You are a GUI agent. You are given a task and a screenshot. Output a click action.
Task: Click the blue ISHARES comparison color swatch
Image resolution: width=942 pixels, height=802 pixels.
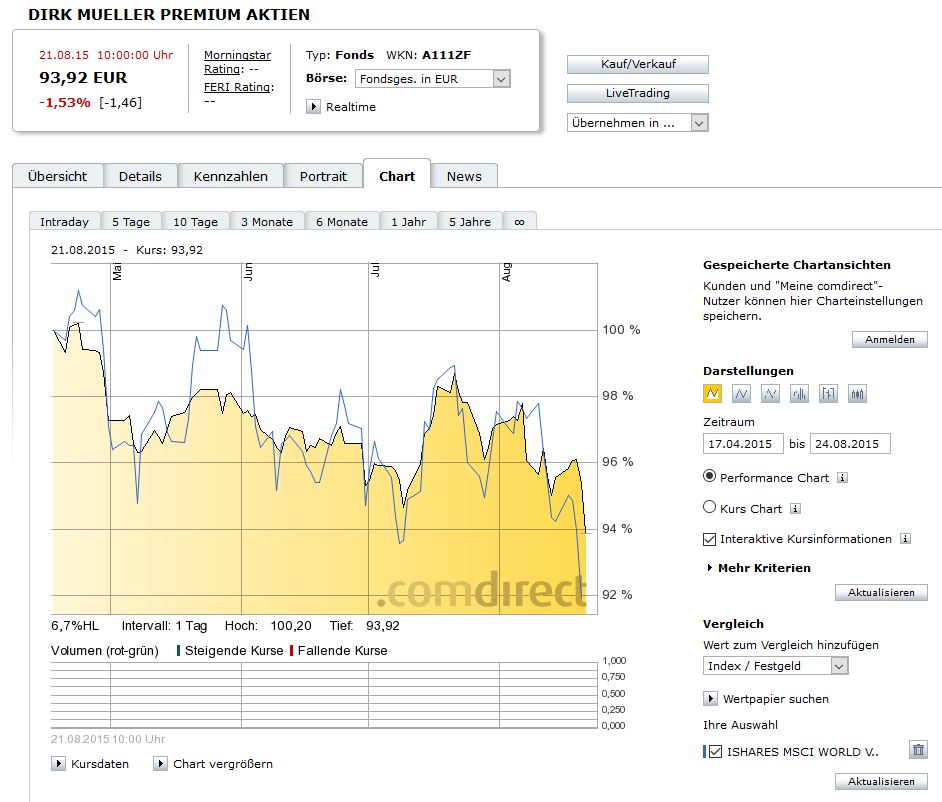[x=705, y=752]
